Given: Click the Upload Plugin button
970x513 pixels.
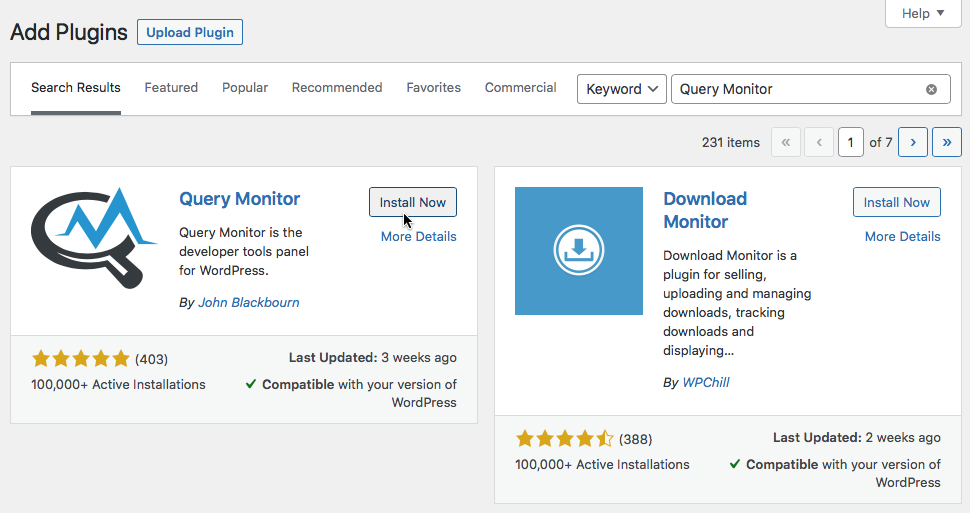Looking at the screenshot, I should 190,32.
